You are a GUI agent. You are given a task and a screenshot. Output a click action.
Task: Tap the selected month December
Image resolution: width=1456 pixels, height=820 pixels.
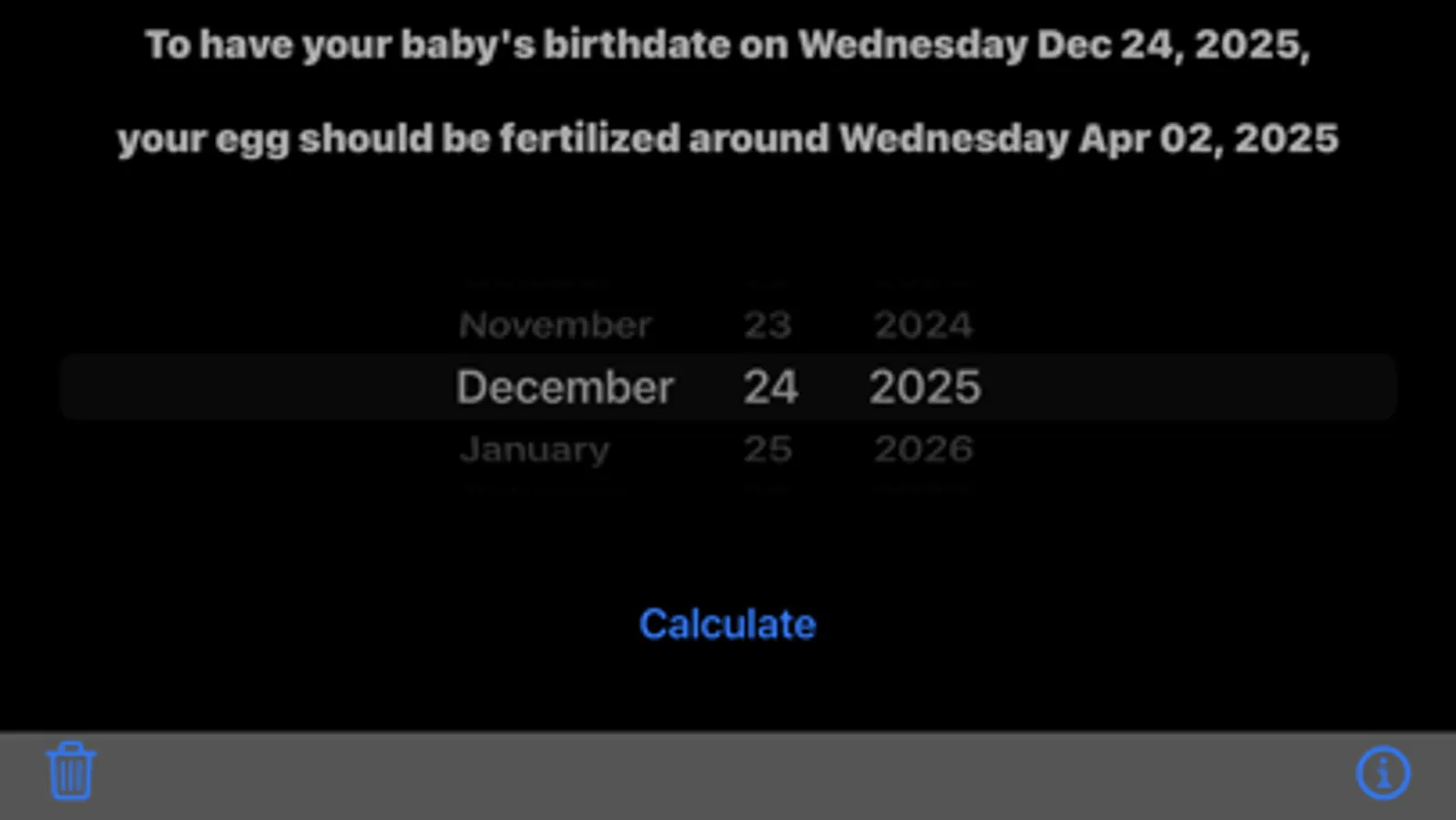pos(565,387)
